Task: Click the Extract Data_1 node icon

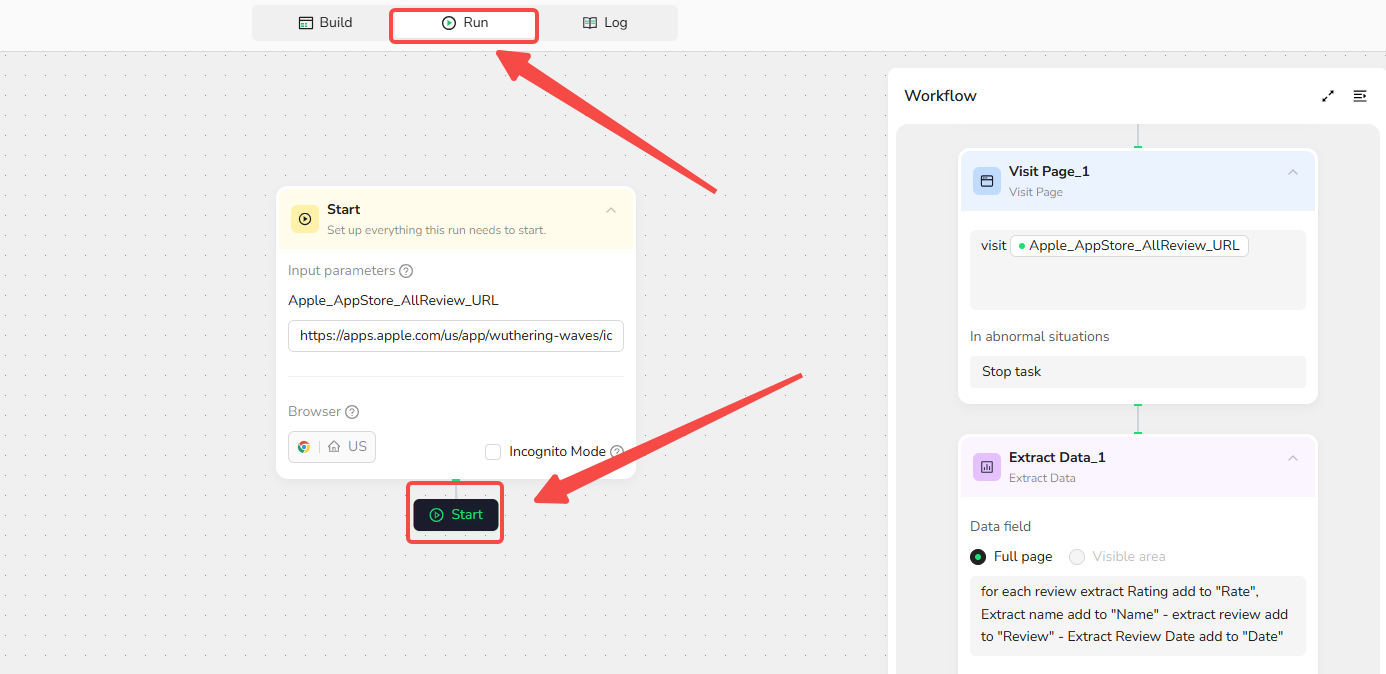Action: pyautogui.click(x=987, y=467)
